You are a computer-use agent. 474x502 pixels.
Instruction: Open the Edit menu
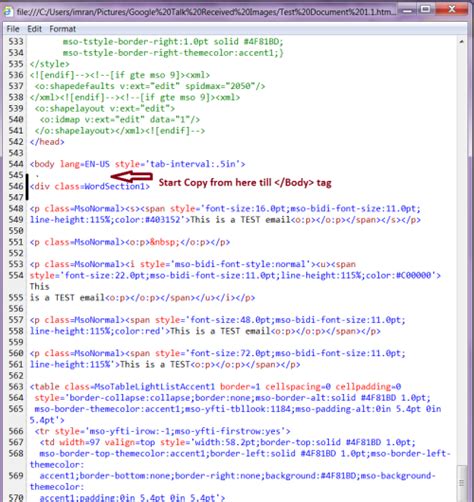coord(34,29)
